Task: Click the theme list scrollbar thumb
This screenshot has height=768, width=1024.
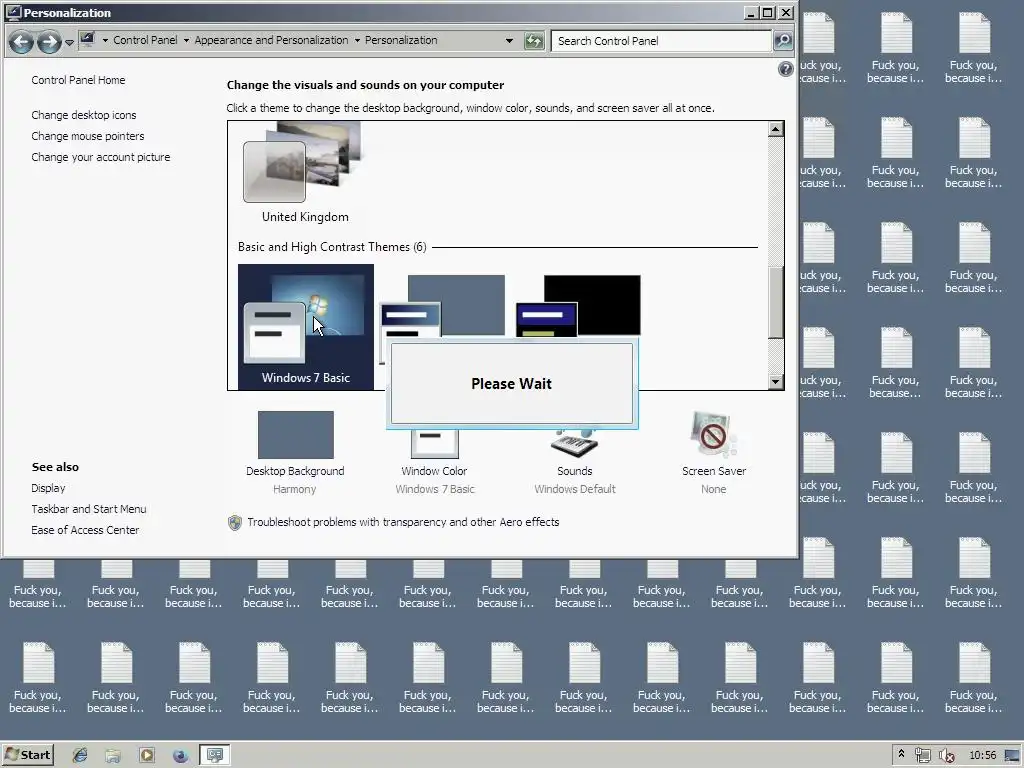Action: [x=776, y=303]
